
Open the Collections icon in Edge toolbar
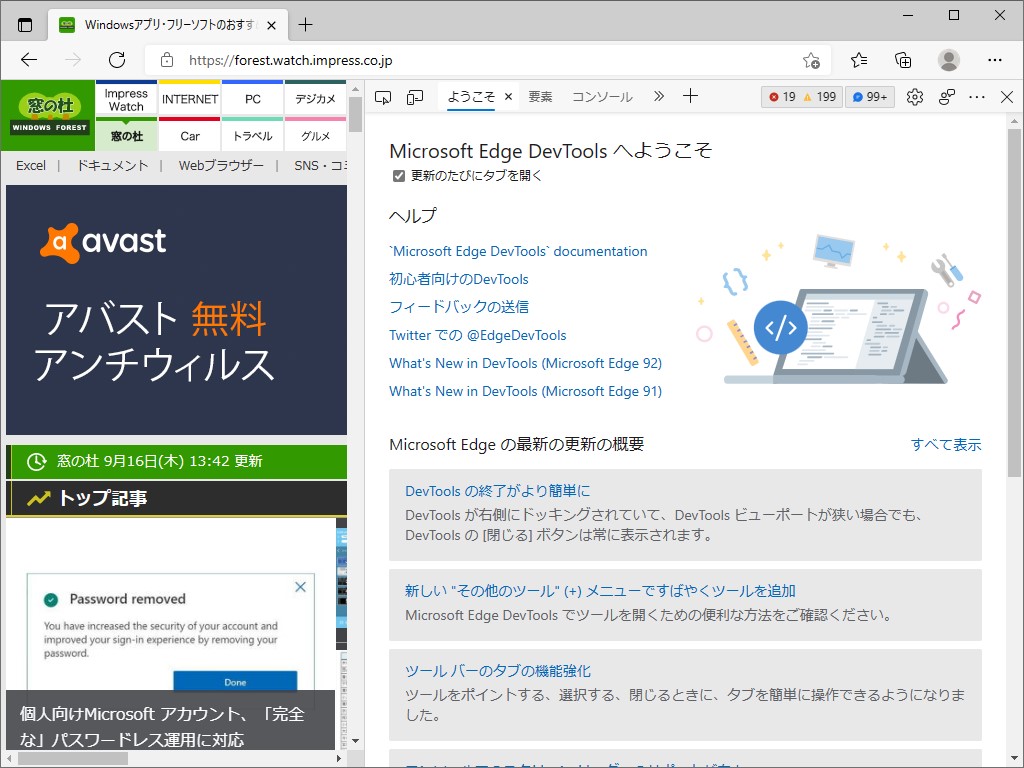pos(903,60)
